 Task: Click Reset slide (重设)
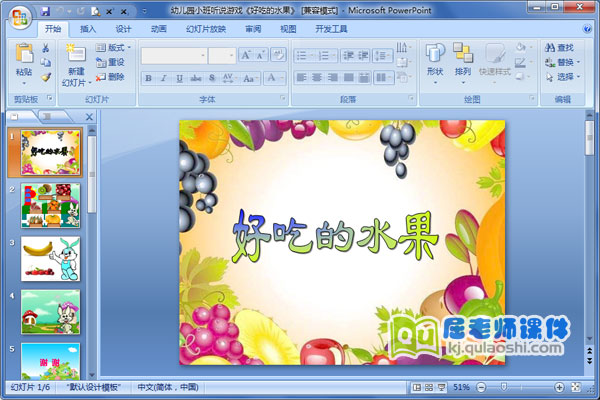point(110,62)
